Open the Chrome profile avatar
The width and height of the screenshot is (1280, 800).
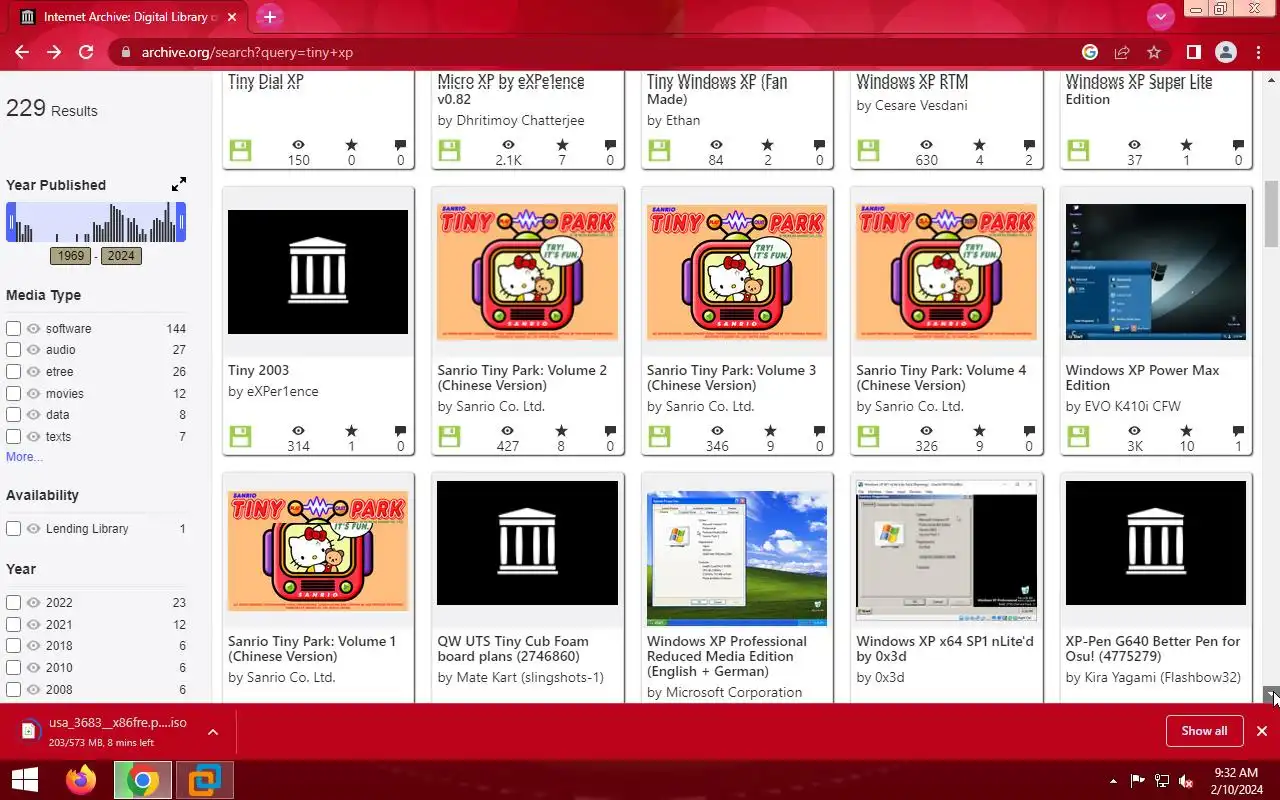click(x=1226, y=52)
